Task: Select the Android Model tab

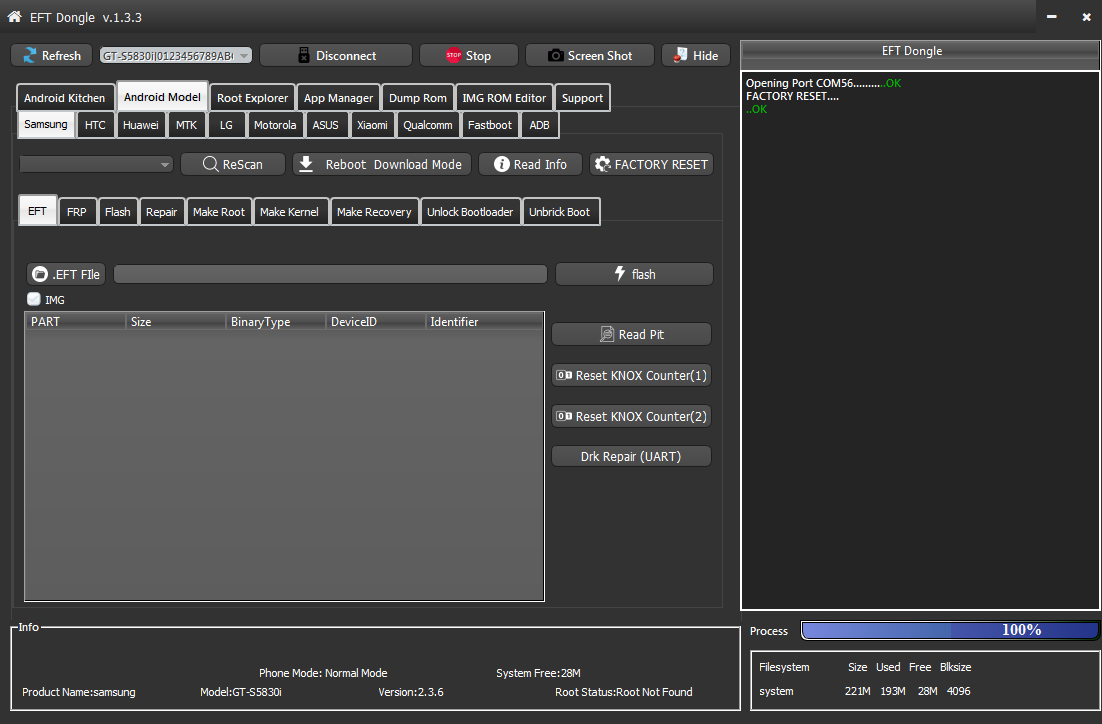Action: (162, 97)
